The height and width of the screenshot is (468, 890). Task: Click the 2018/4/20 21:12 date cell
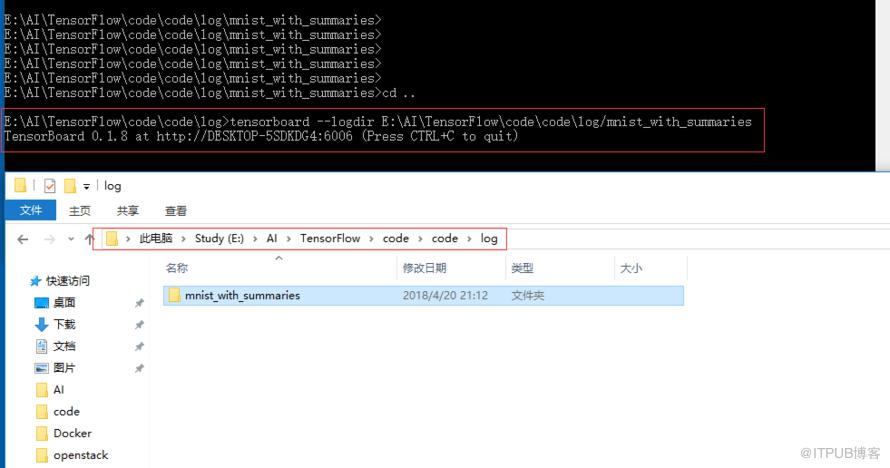point(445,296)
